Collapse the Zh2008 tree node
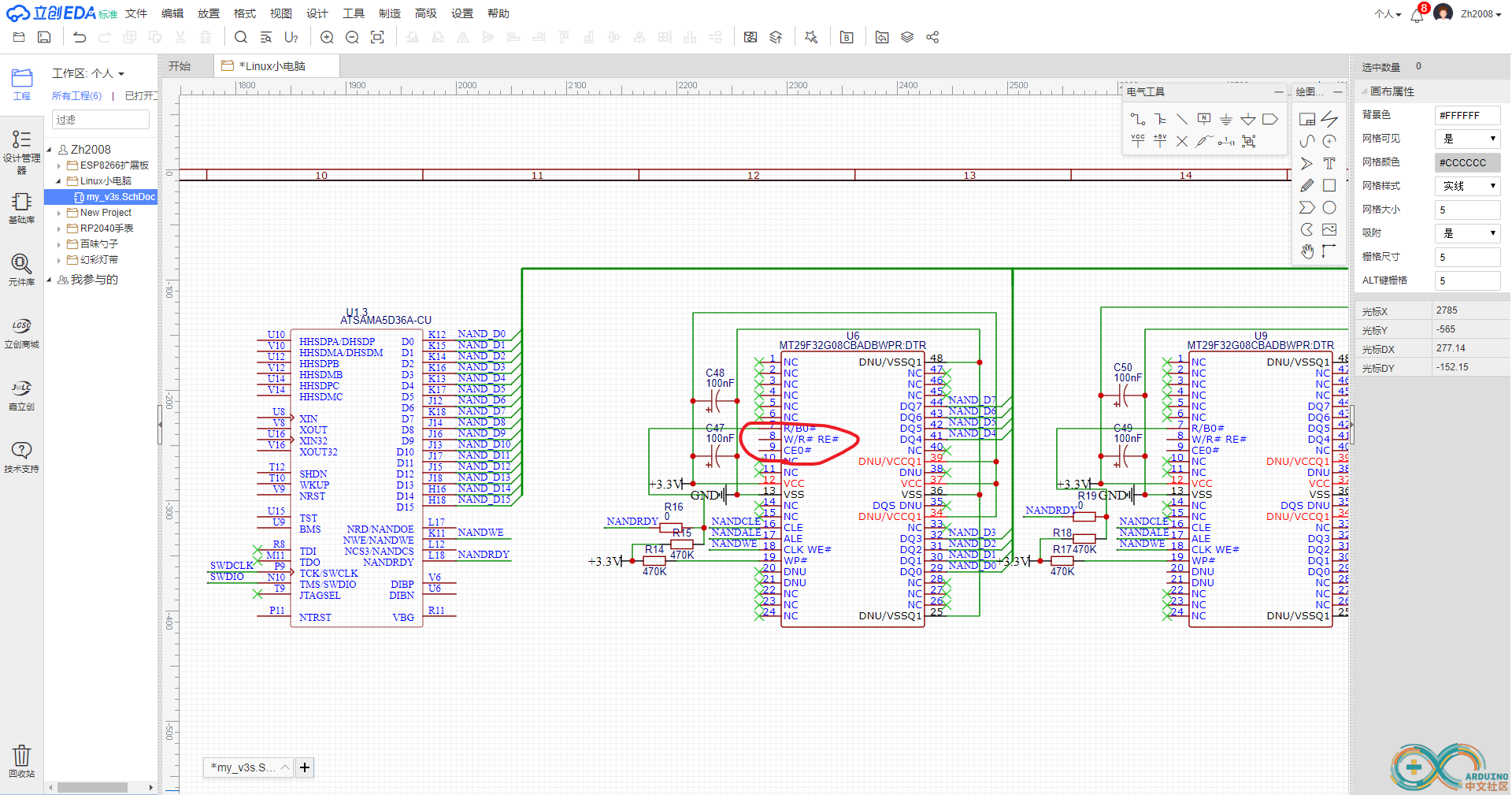The height and width of the screenshot is (795, 1512). 49,150
